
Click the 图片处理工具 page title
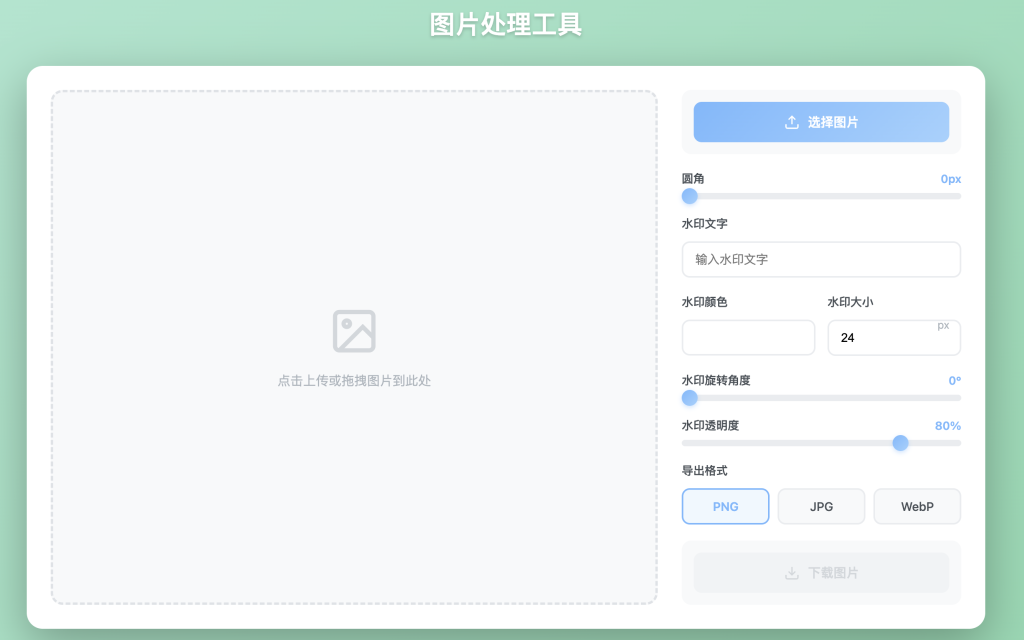(x=506, y=25)
